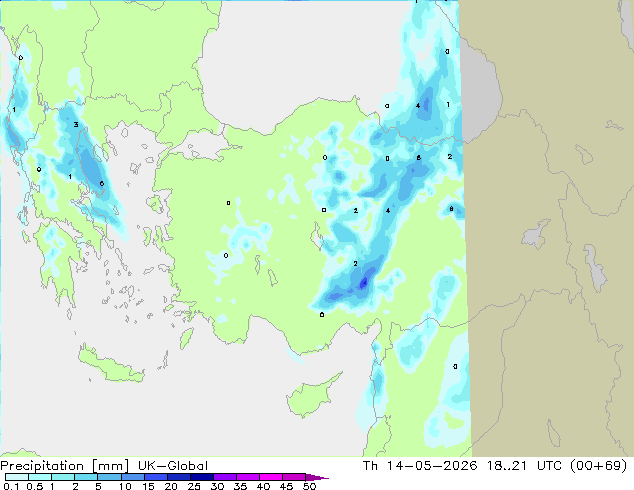Click the '(00+69)' forecast offset text
Viewport: 634px width, 490px height.
point(598,466)
